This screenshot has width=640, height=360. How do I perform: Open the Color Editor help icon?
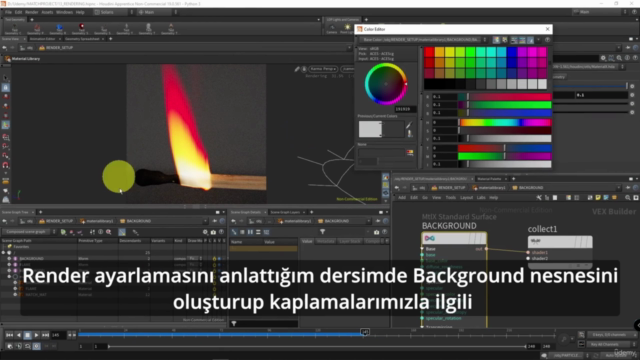547,40
